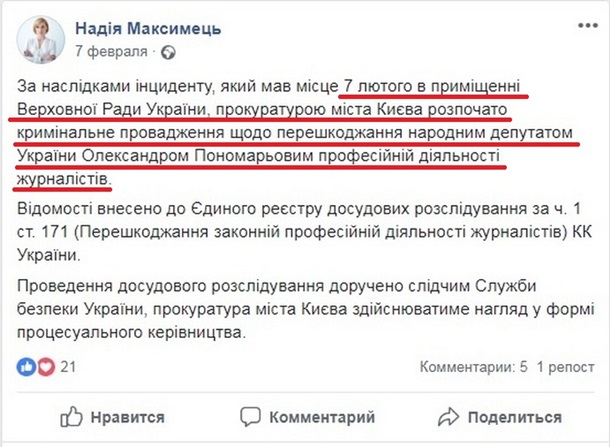Open the post date 7 февраля
The height and width of the screenshot is (447, 610).
point(111,51)
